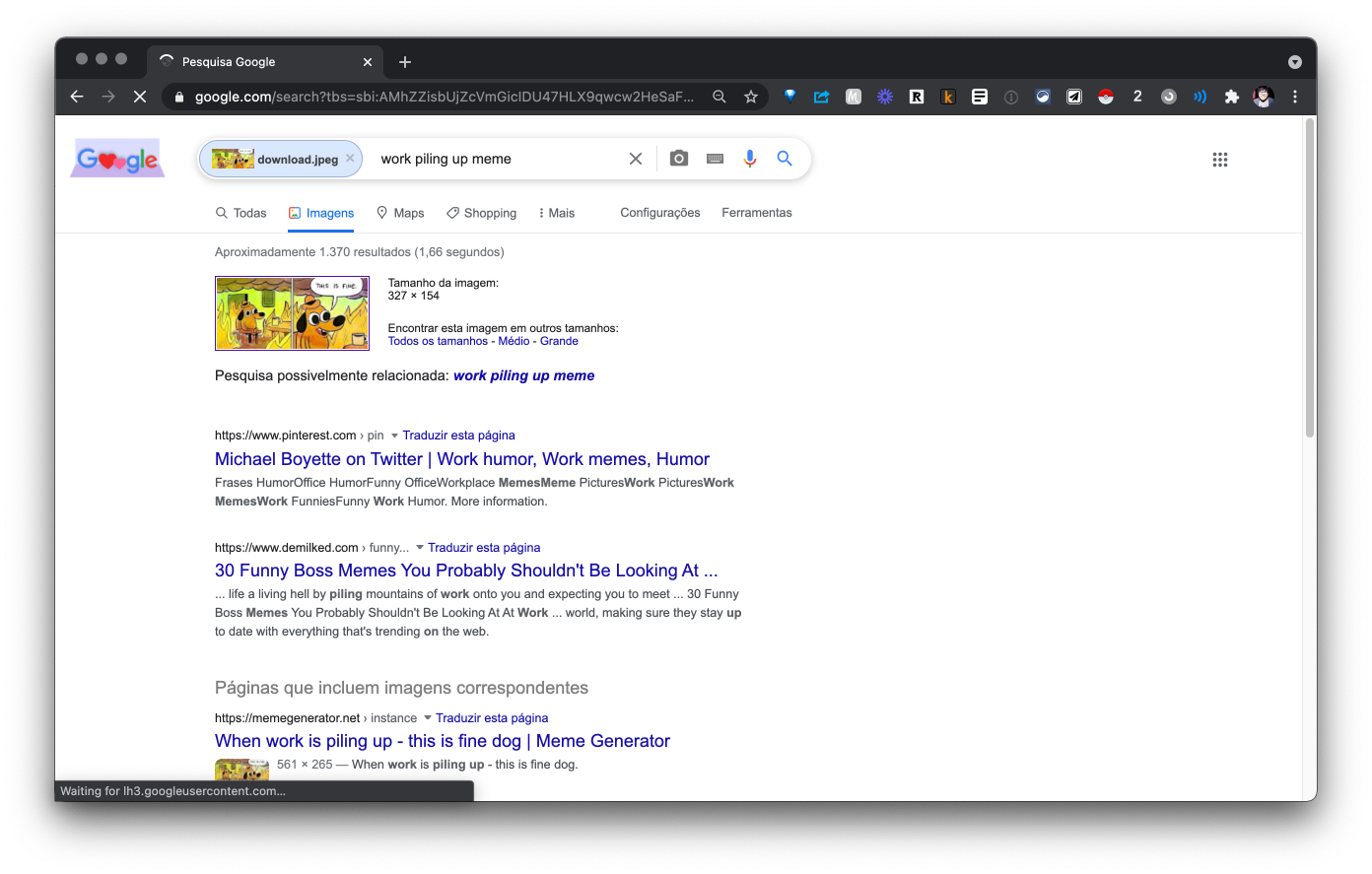Viewport: 1372px width, 874px height.
Task: Open Grande size link
Action: (559, 341)
